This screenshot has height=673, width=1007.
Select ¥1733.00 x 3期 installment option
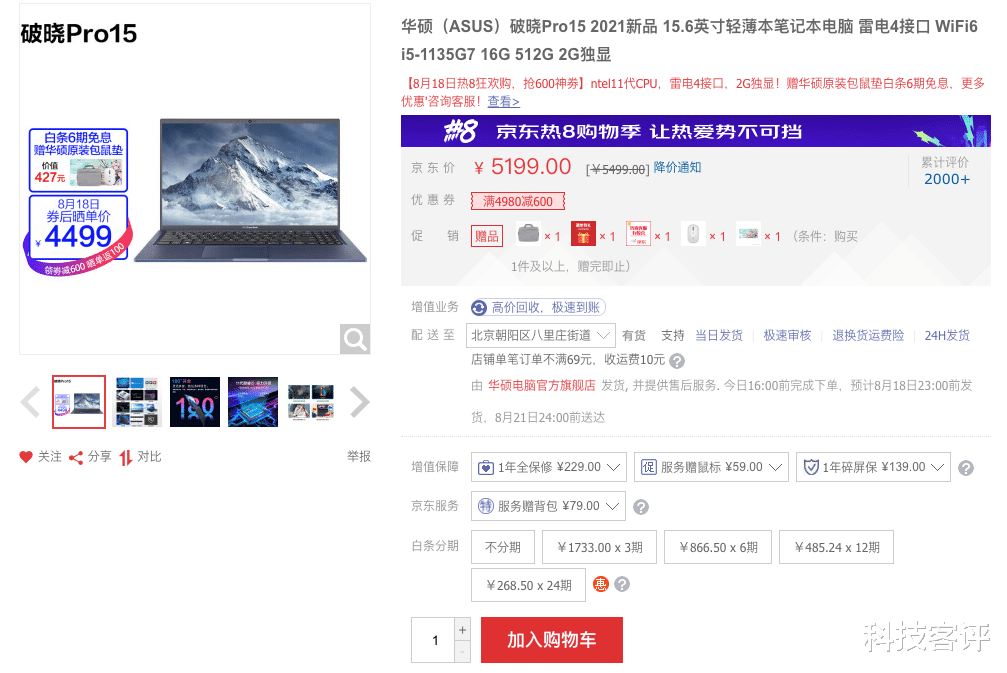pos(600,547)
